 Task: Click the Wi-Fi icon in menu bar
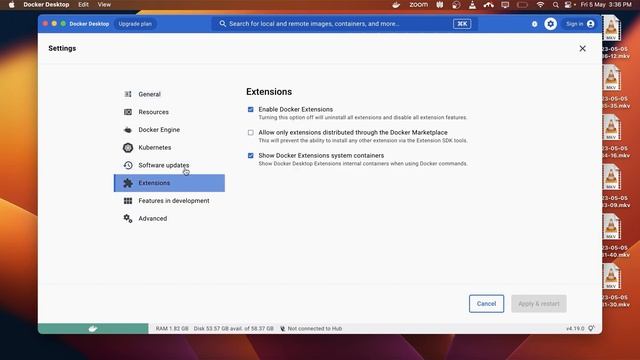[540, 4]
